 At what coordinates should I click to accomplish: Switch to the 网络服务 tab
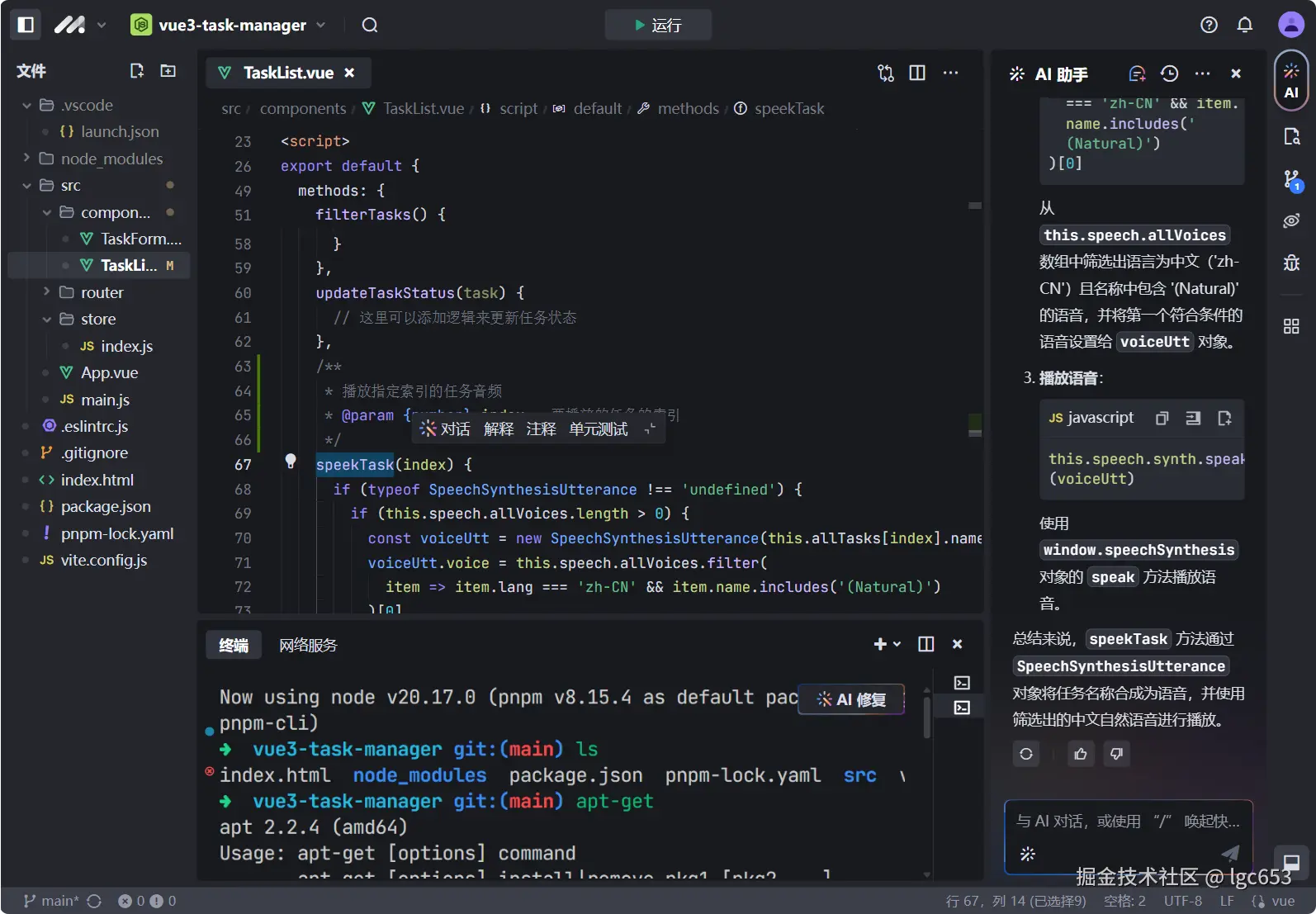[308, 645]
